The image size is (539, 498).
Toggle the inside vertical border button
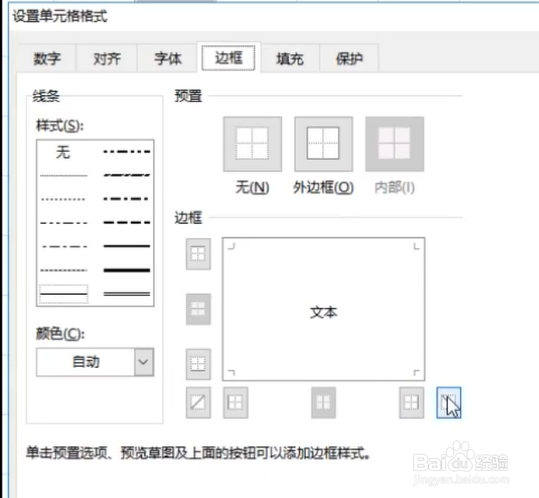point(323,402)
